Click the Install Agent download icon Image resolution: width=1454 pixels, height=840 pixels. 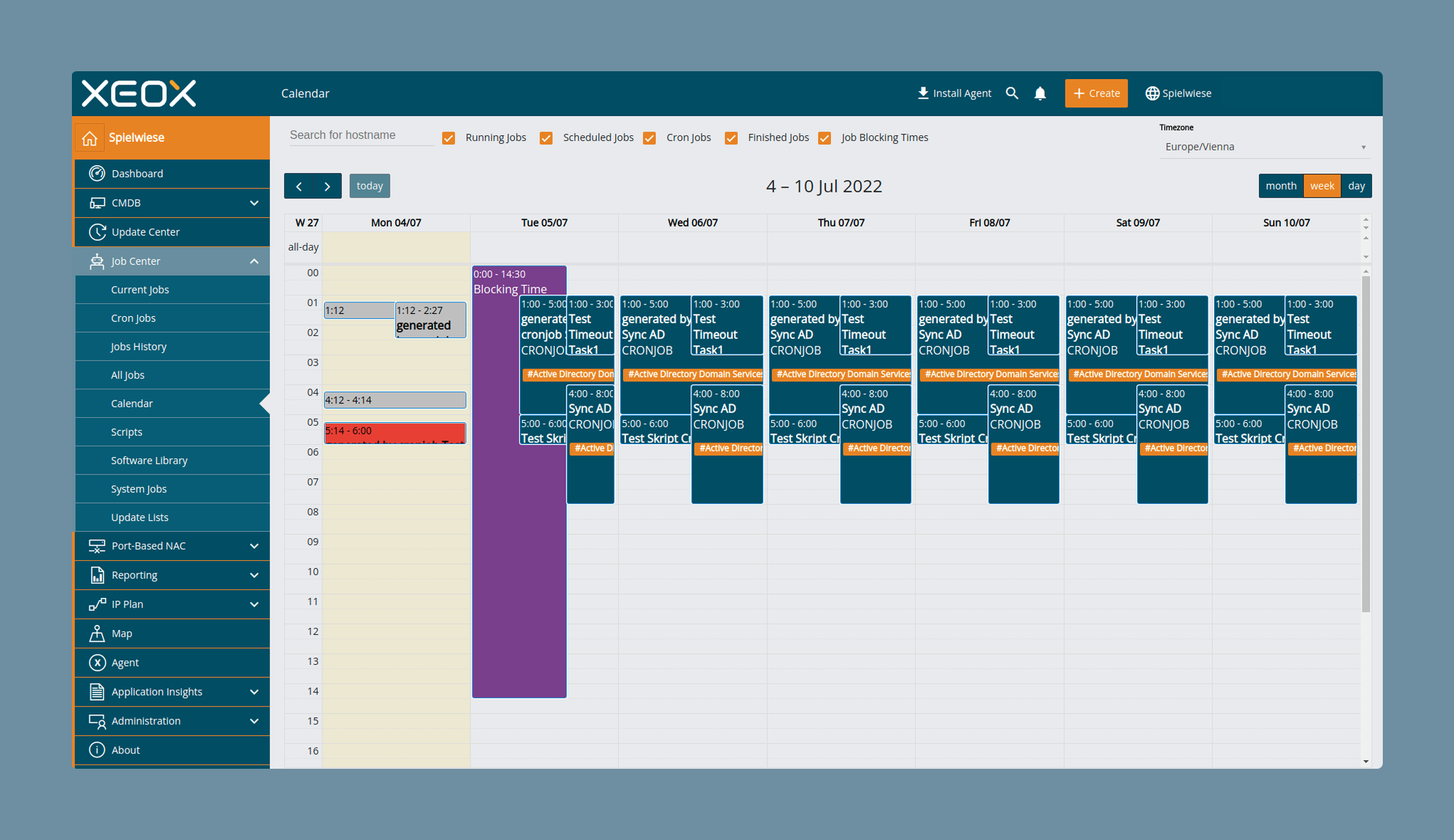pos(923,93)
